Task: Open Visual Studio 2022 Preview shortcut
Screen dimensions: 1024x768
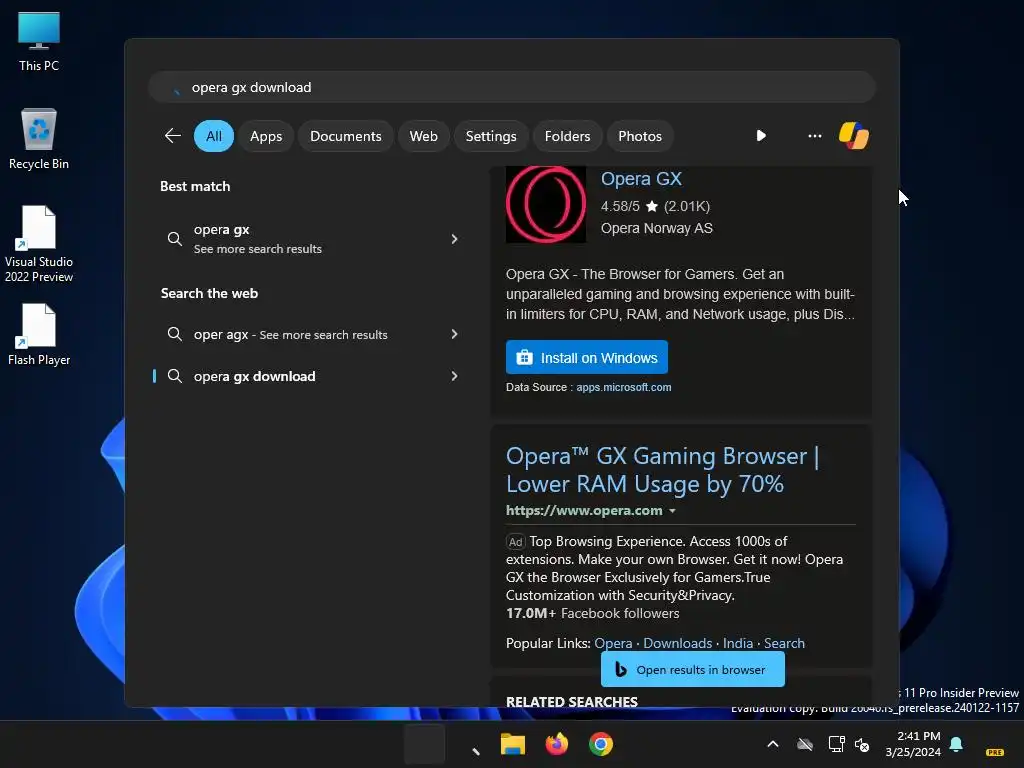Action: point(39,244)
